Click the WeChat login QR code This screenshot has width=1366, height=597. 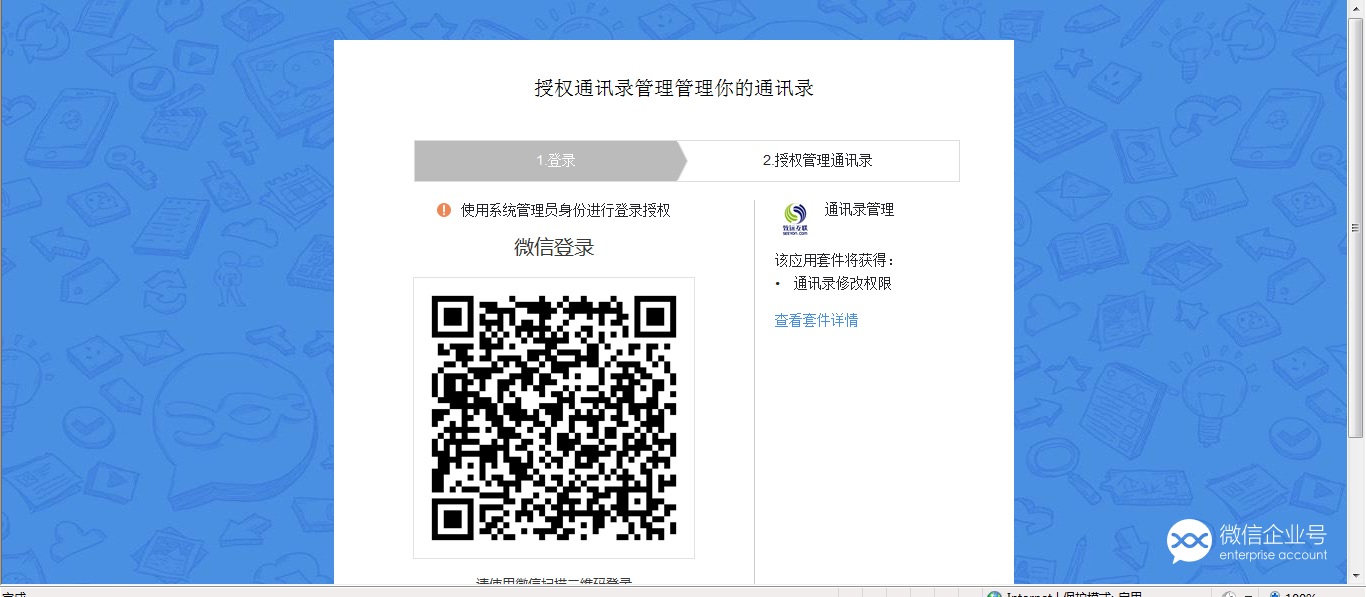tap(554, 418)
